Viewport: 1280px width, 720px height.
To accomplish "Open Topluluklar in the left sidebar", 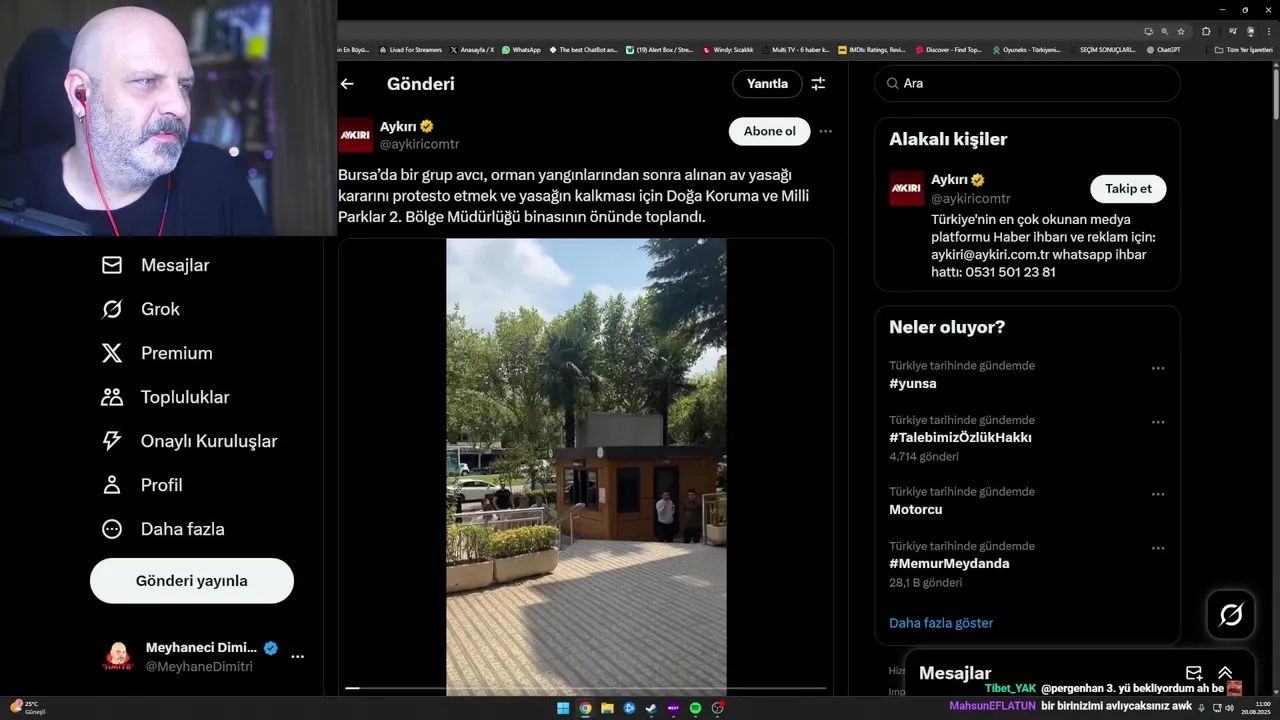I will point(165,397).
